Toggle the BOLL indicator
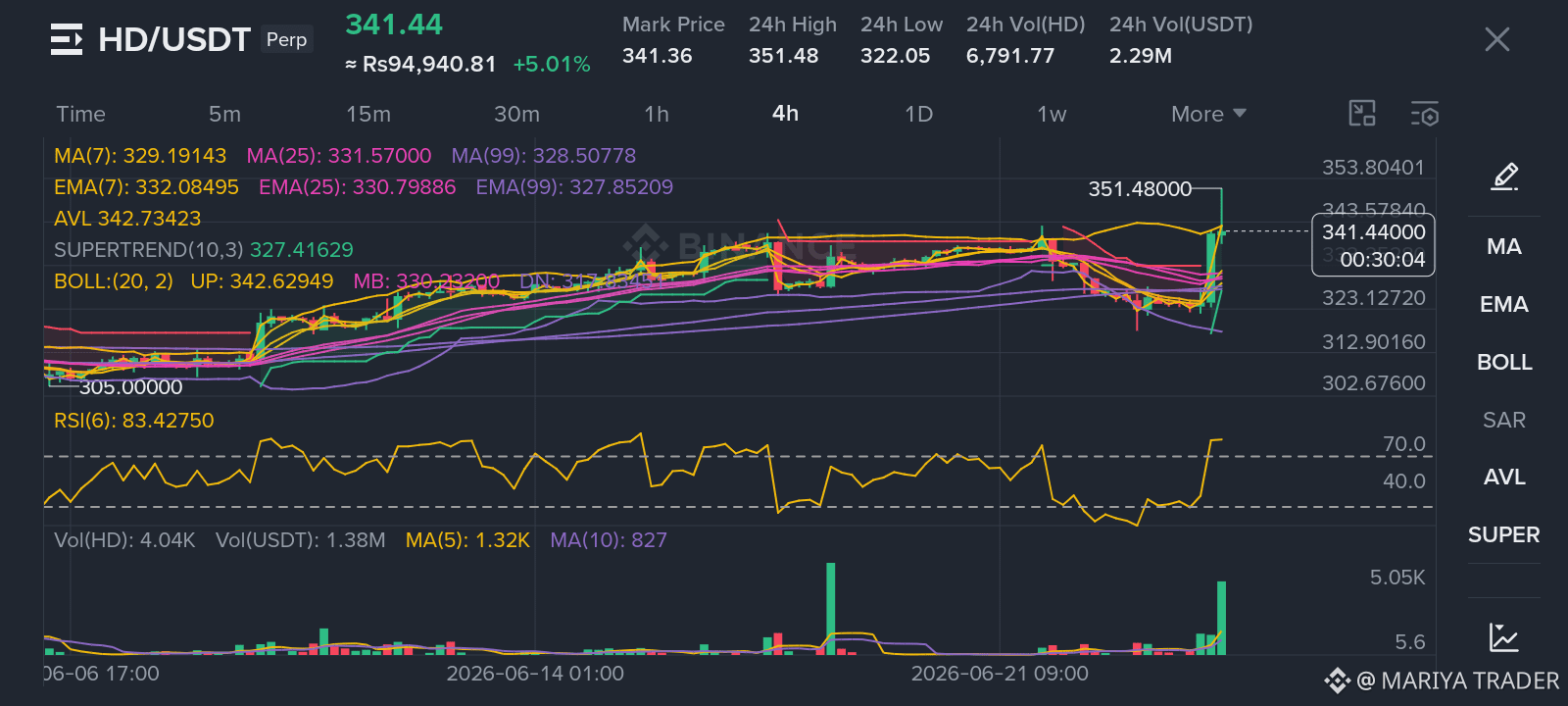1568x706 pixels. pos(1504,362)
